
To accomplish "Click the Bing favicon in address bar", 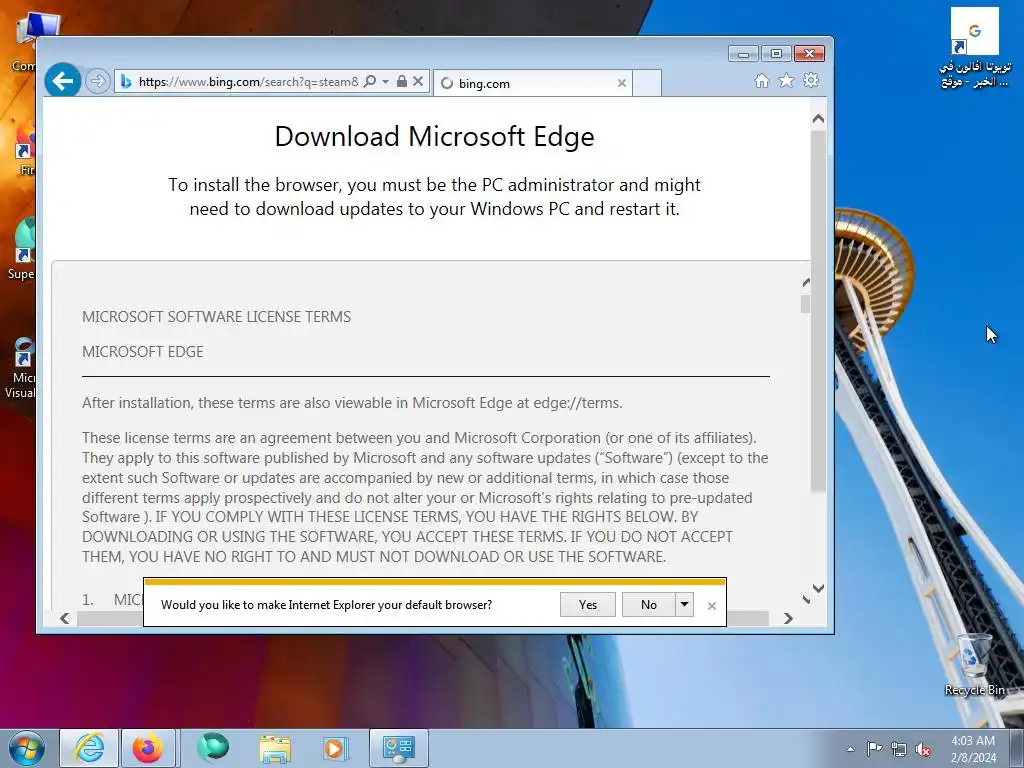I will coord(126,82).
